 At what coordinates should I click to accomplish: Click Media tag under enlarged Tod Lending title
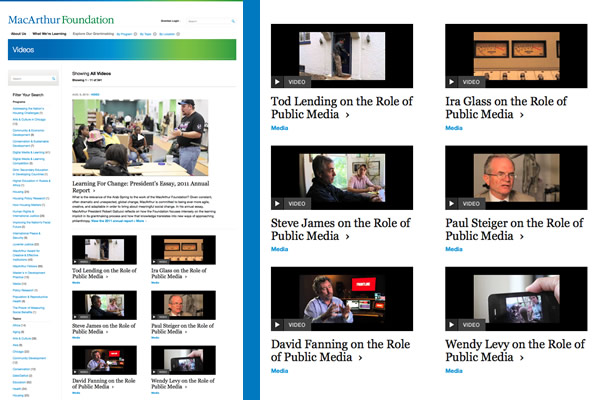coord(280,130)
